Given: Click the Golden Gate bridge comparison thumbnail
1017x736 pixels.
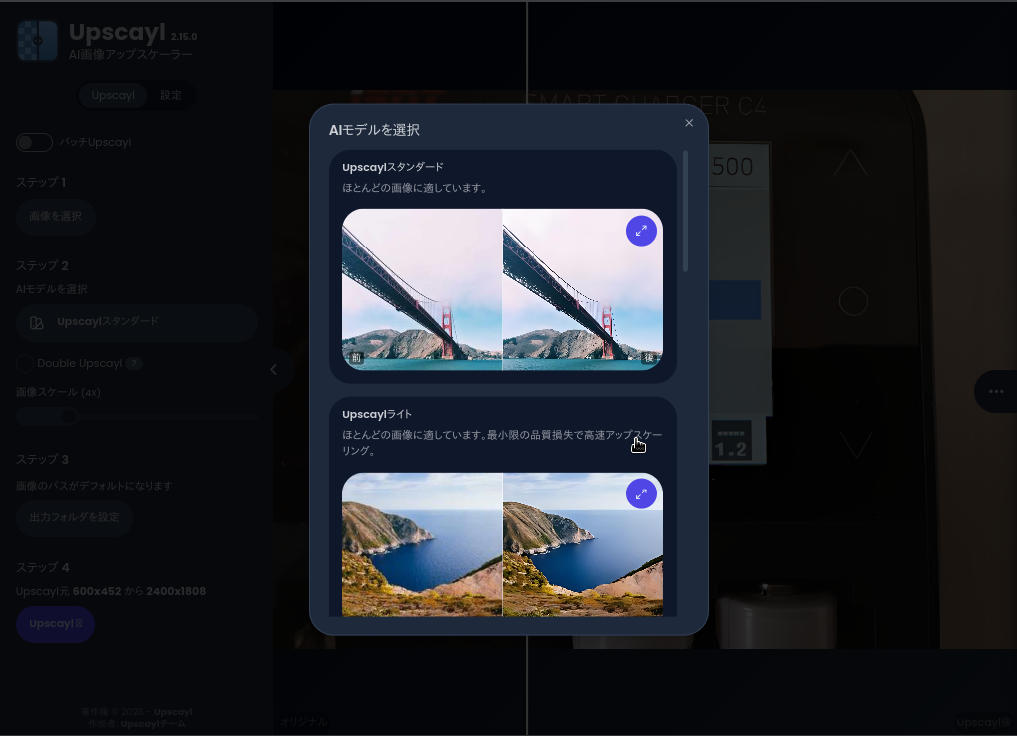Looking at the screenshot, I should (502, 289).
